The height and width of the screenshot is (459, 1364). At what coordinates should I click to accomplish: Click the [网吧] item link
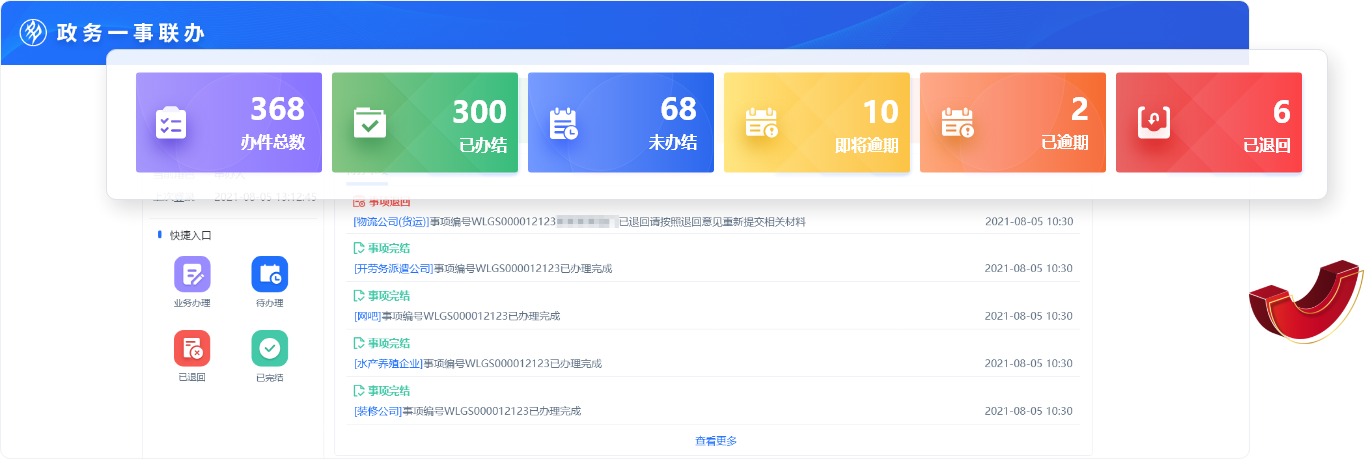(367, 316)
